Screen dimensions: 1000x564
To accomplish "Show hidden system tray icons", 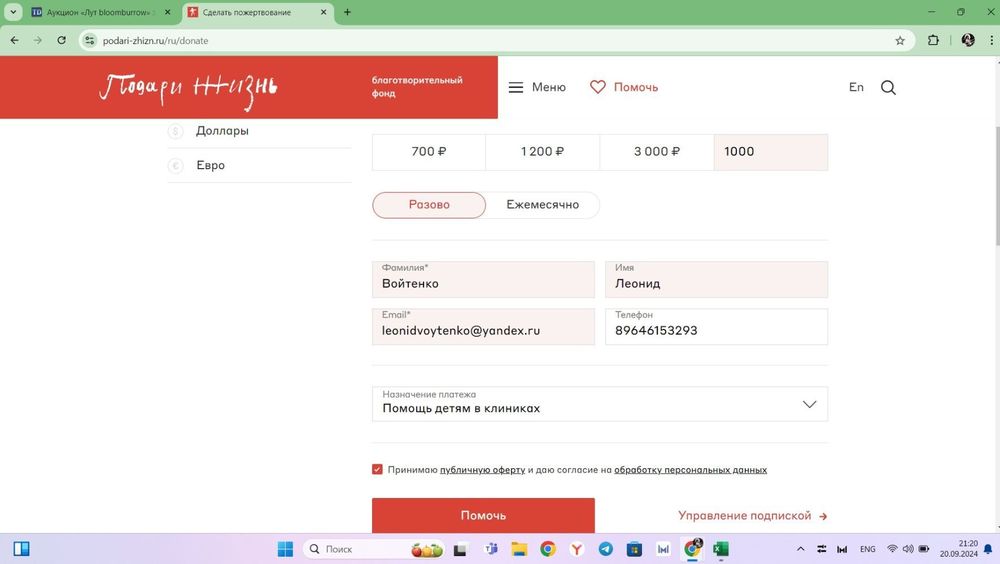I will tap(800, 549).
